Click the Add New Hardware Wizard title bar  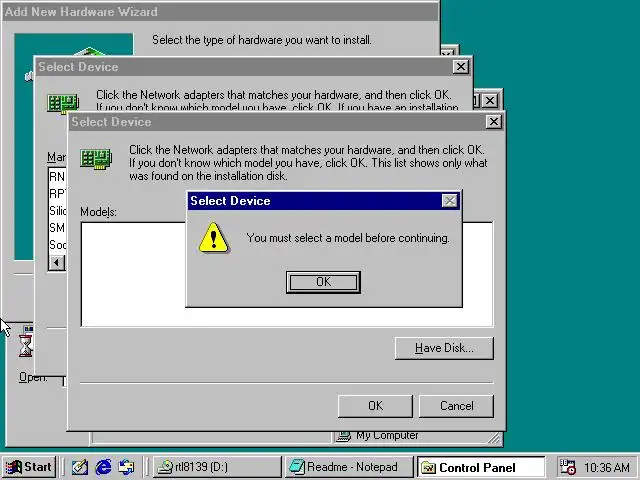(x=220, y=11)
